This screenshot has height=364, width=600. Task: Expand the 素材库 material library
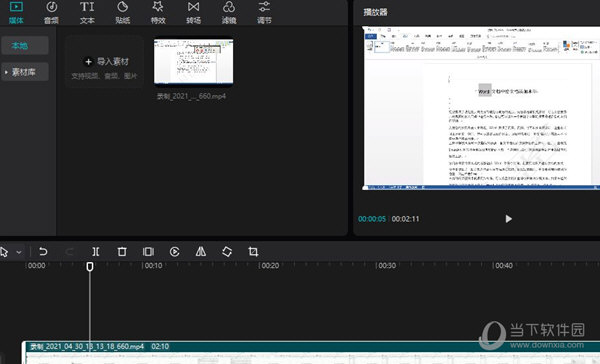(25, 72)
